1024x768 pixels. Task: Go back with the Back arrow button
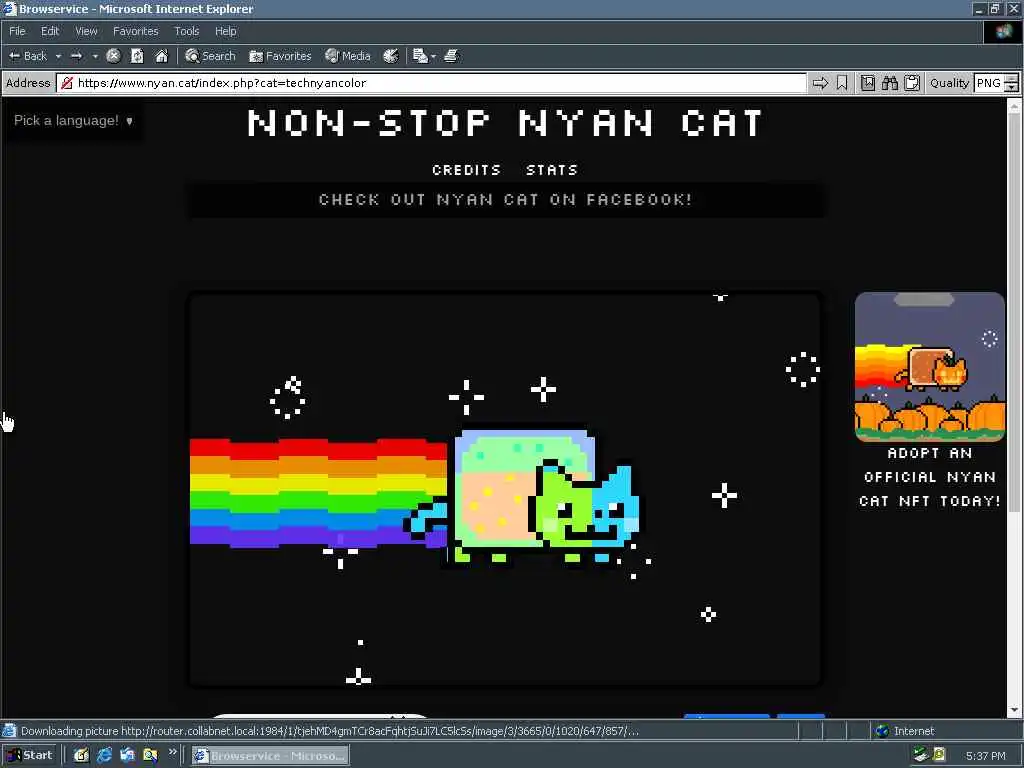27,56
